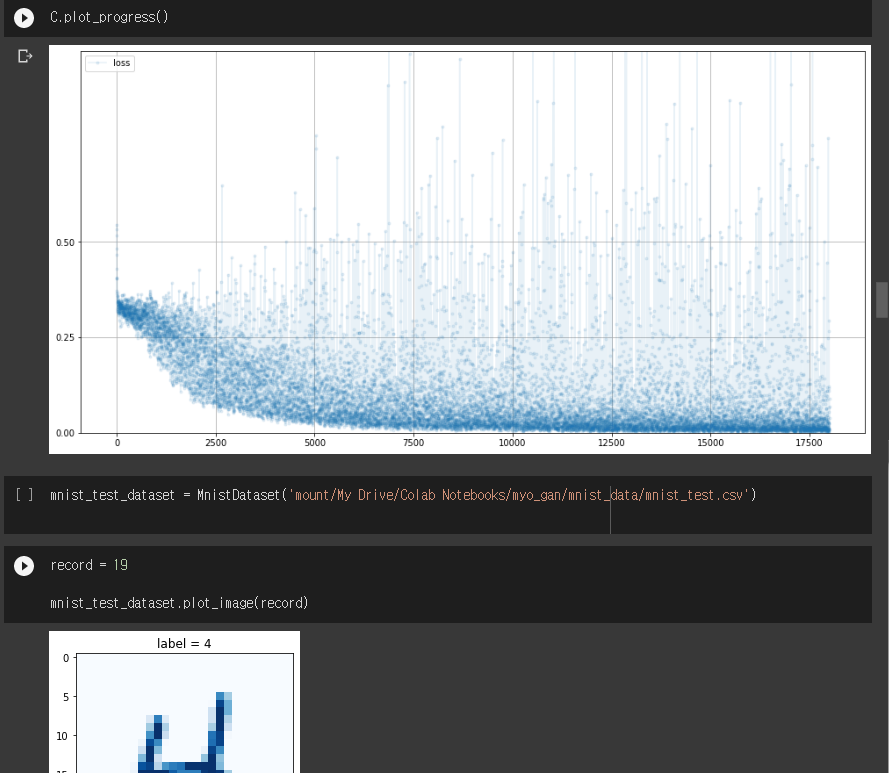Screen dimensions: 889x773
Task: Click the cell output toggle icon
Action: click(25, 56)
